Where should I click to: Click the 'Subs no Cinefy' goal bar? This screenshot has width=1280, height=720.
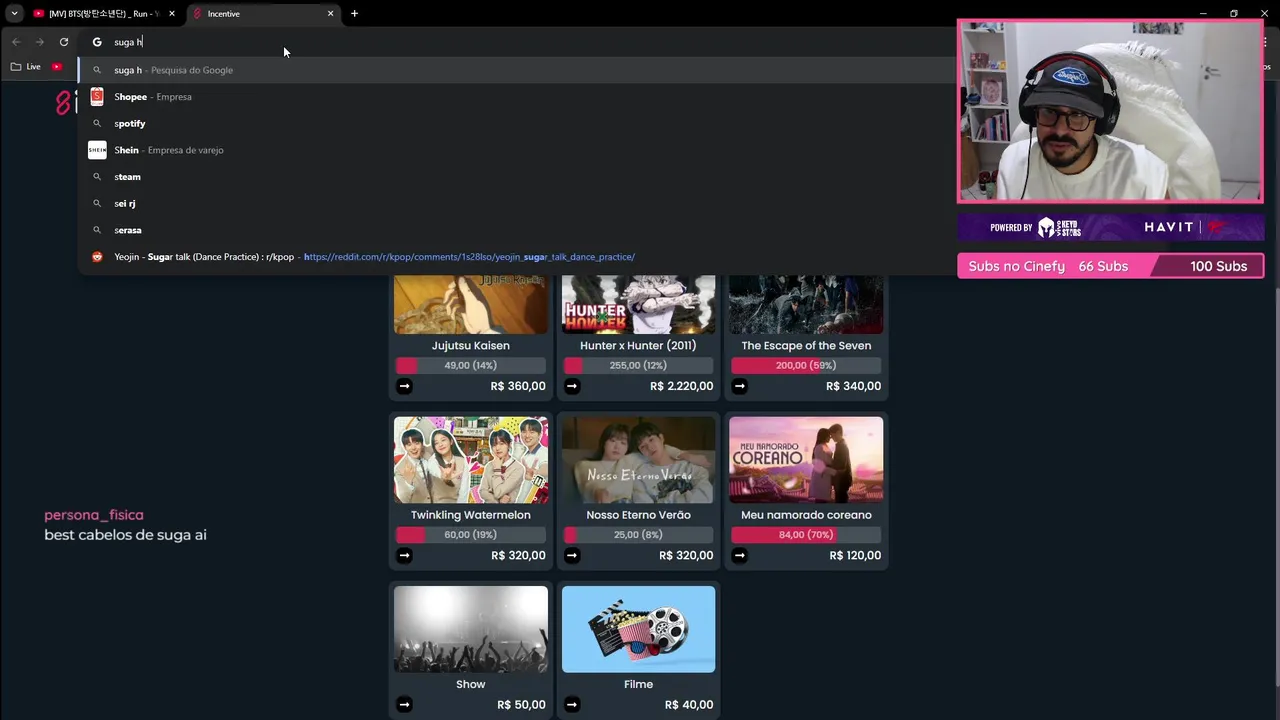pos(1110,266)
